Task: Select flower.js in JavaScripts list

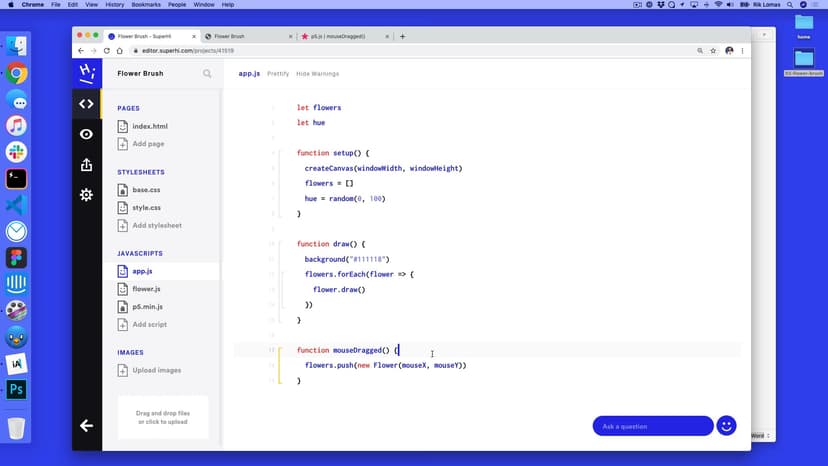Action: pos(146,289)
